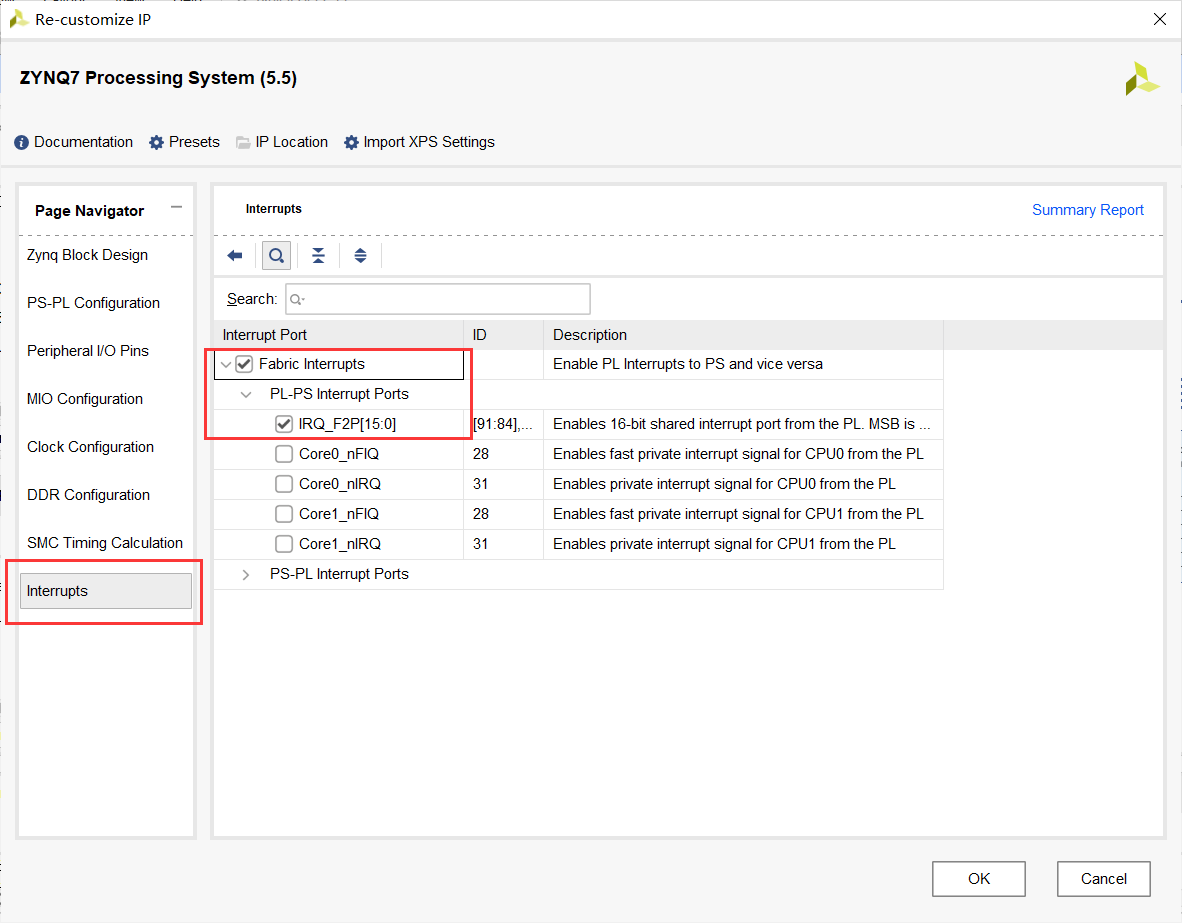Collapse Page Navigator with minus icon
1182x923 pixels.
point(176,207)
